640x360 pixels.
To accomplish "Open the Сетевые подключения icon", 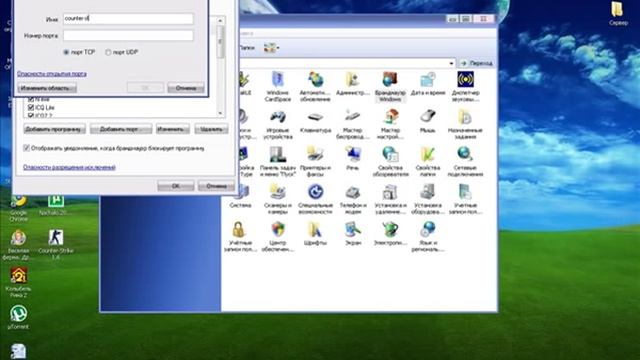I will pos(465,162).
